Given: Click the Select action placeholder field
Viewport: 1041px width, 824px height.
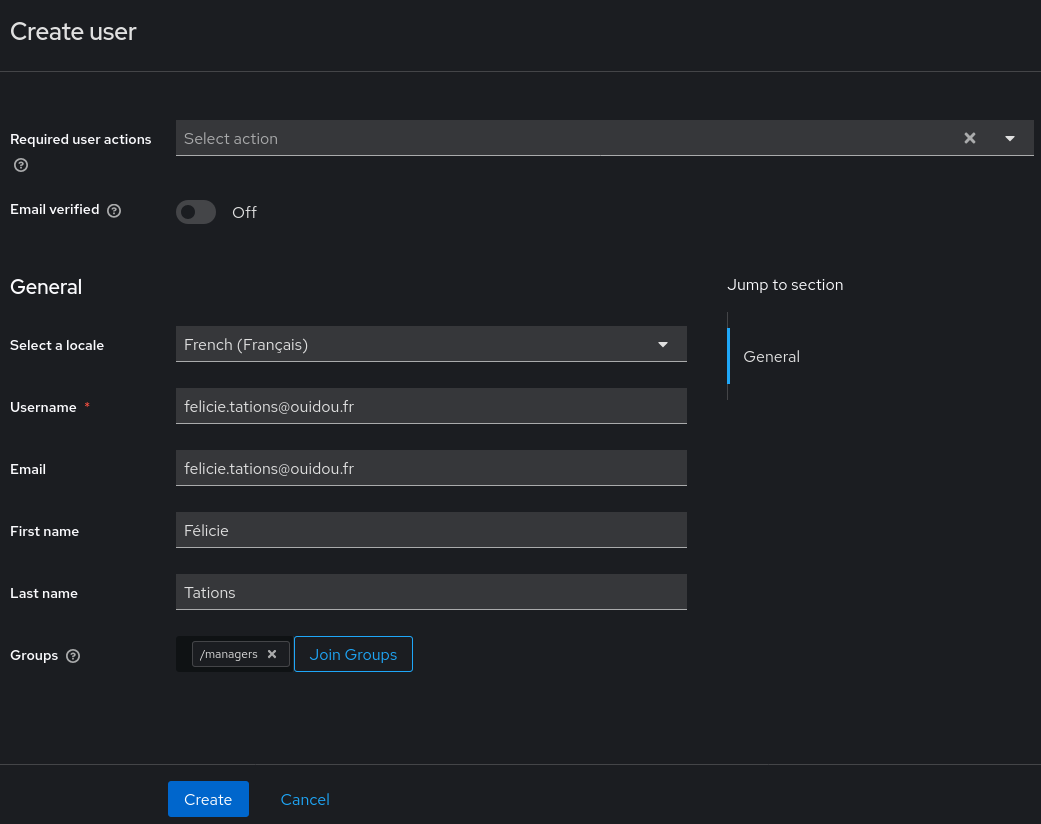Looking at the screenshot, I should (x=560, y=139).
